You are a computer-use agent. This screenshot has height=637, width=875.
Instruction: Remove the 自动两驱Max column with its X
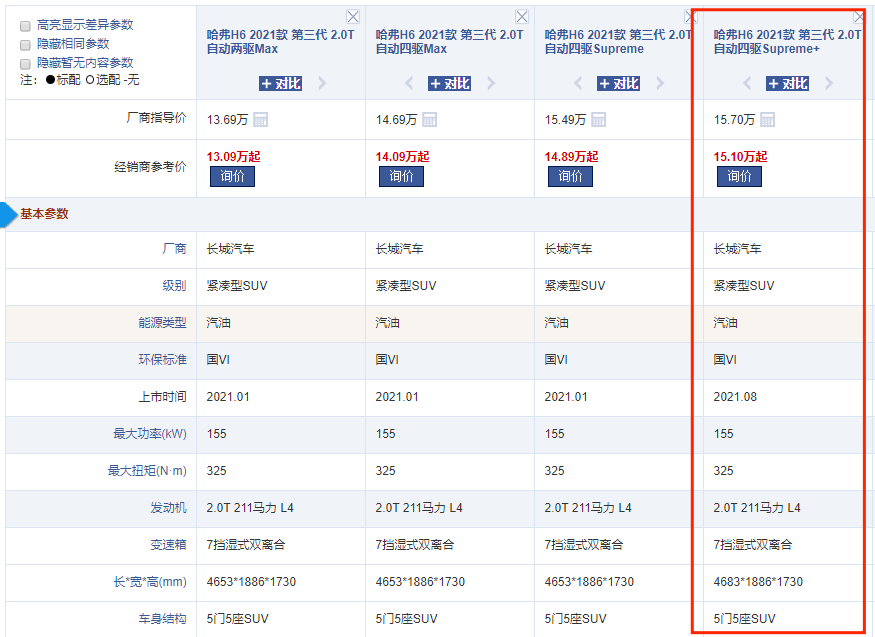click(x=353, y=17)
